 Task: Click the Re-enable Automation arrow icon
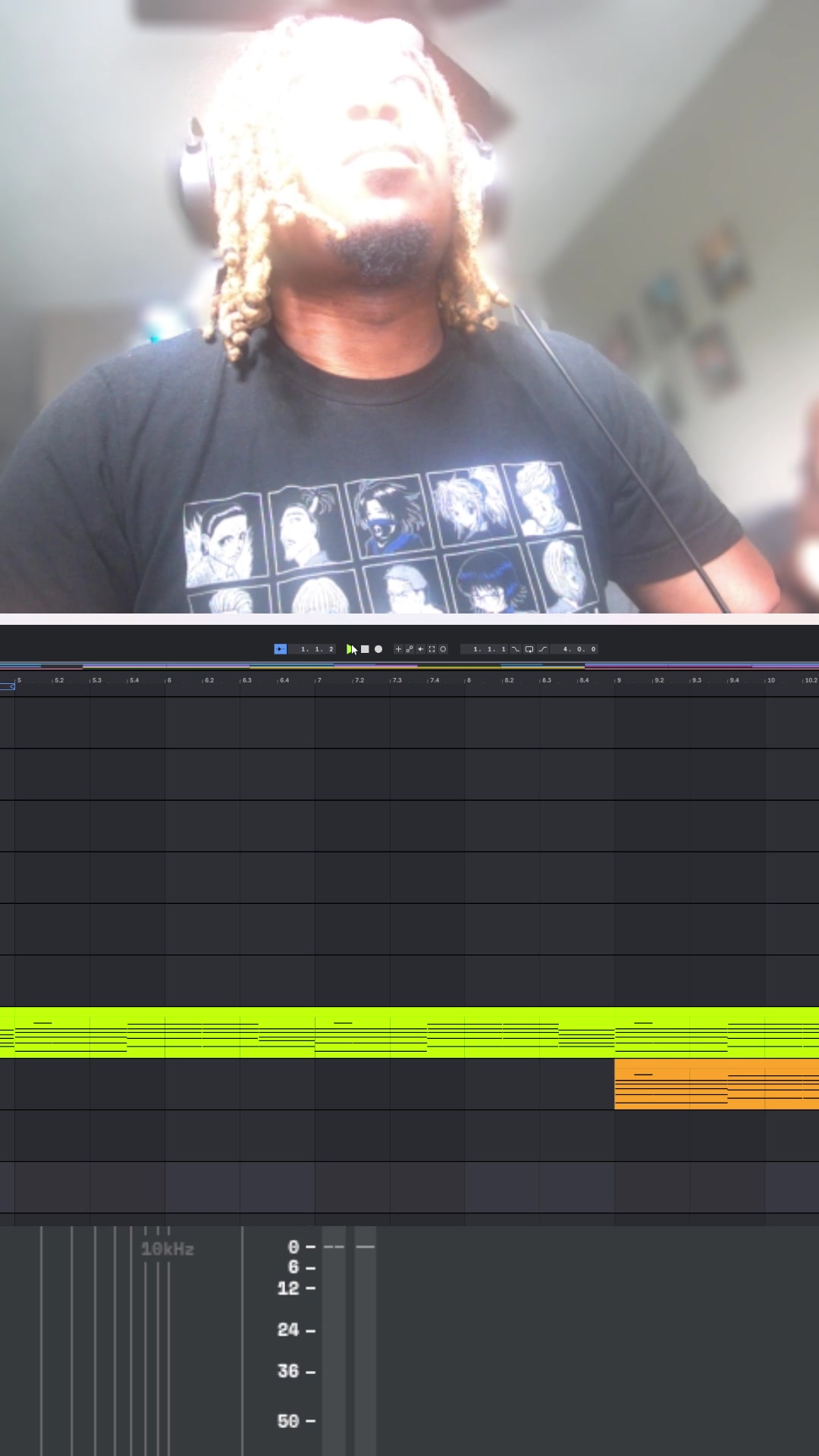[421, 649]
